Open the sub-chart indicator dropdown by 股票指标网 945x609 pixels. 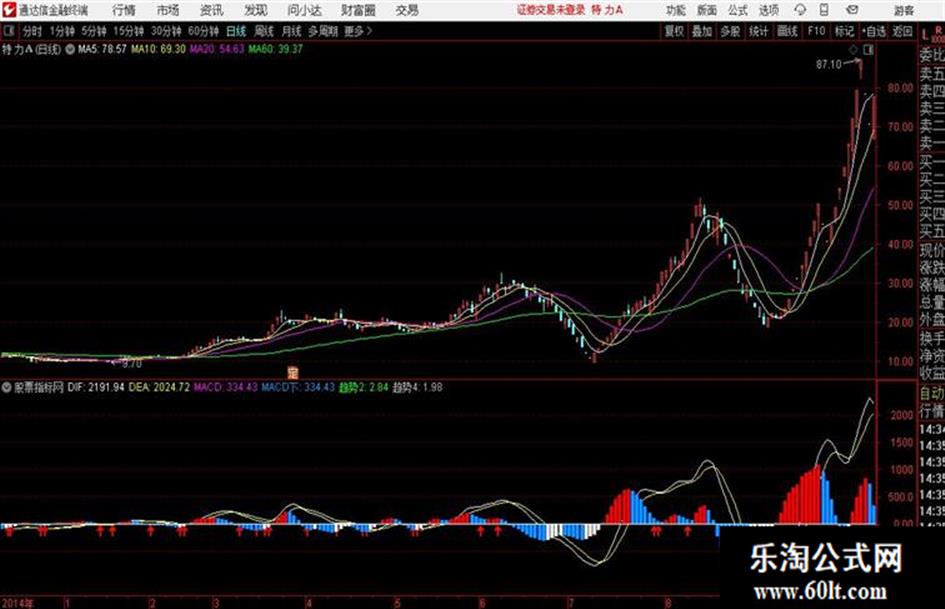pyautogui.click(x=7, y=387)
